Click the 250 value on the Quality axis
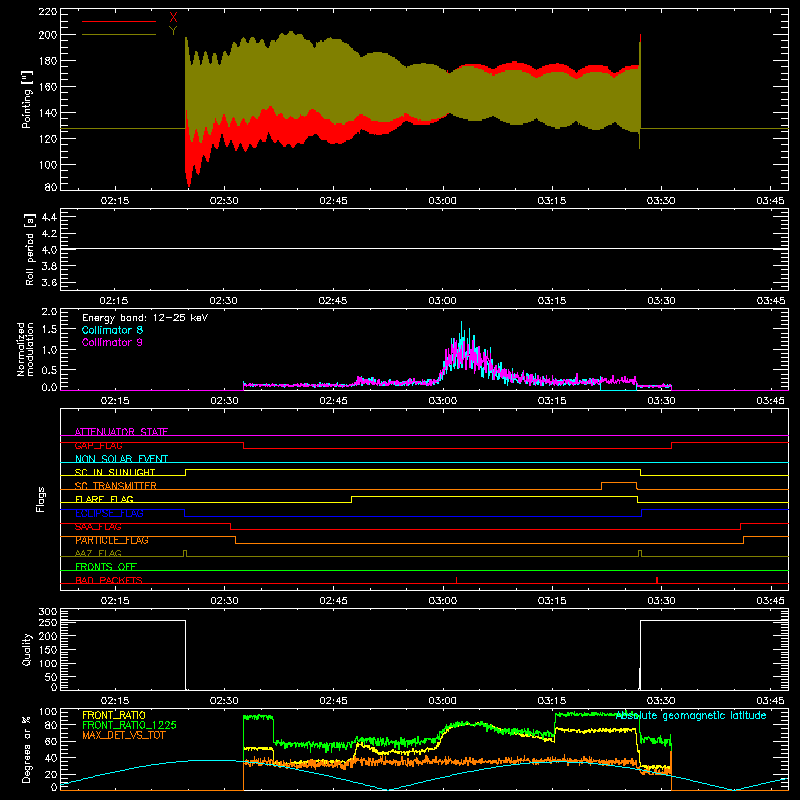 click(47, 623)
